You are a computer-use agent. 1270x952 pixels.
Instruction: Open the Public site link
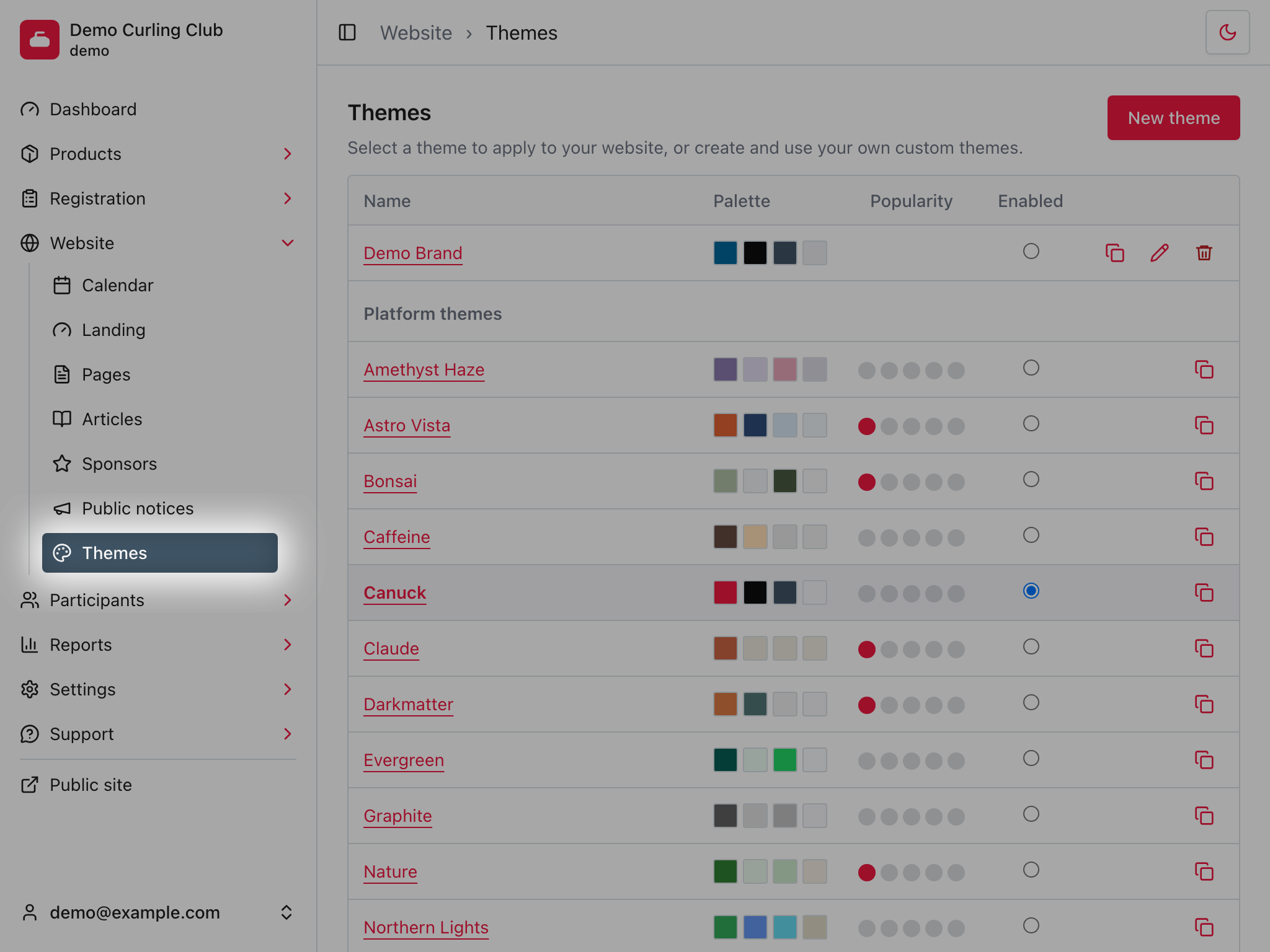(158, 785)
